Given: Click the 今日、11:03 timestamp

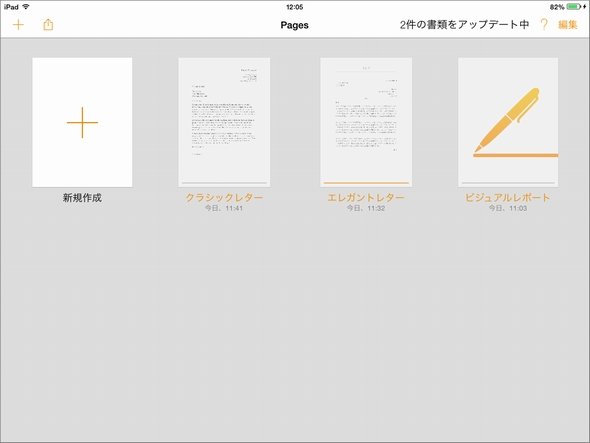Looking at the screenshot, I should pyautogui.click(x=508, y=208).
